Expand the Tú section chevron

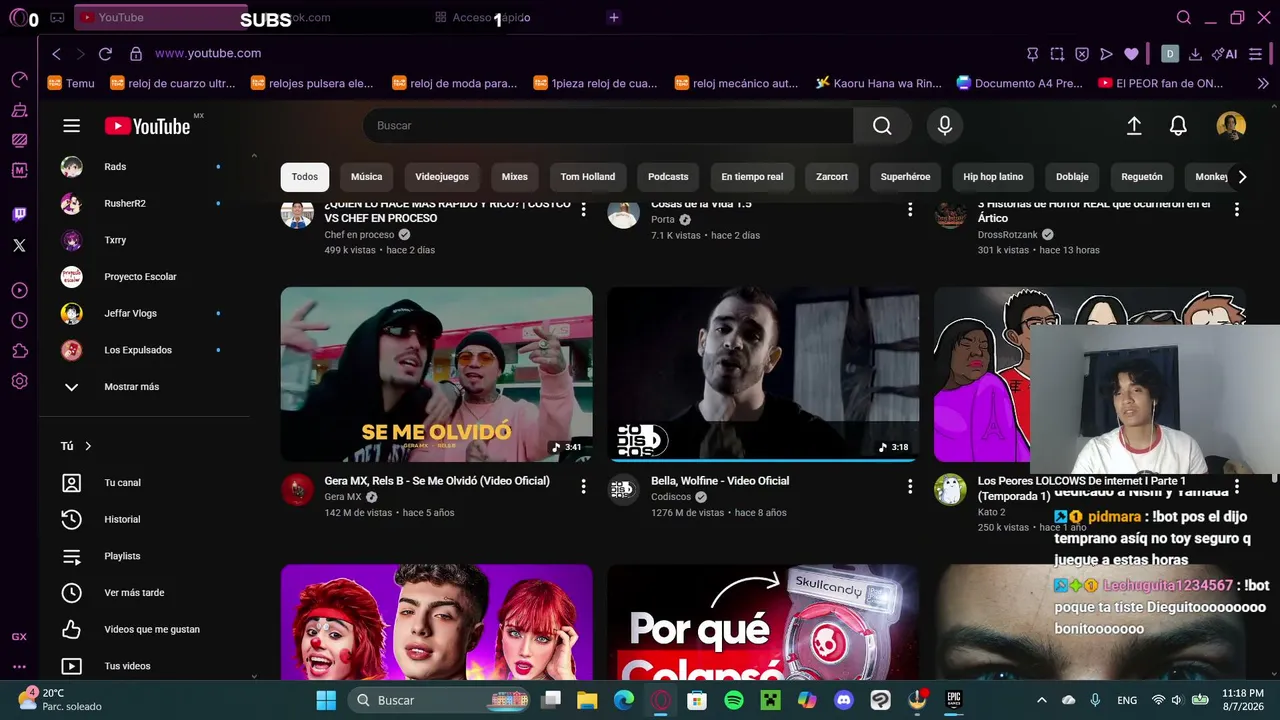88,446
